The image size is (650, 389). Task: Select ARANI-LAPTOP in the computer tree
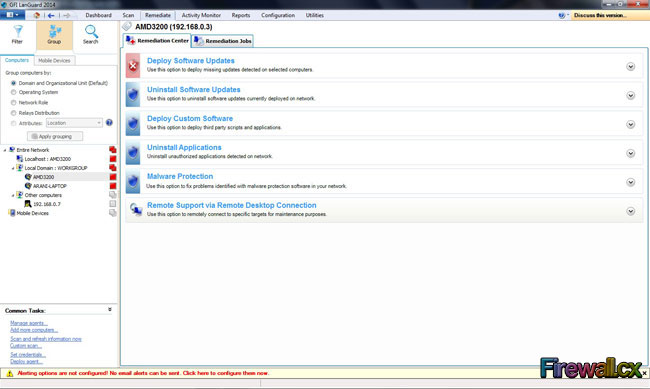click(x=49, y=186)
